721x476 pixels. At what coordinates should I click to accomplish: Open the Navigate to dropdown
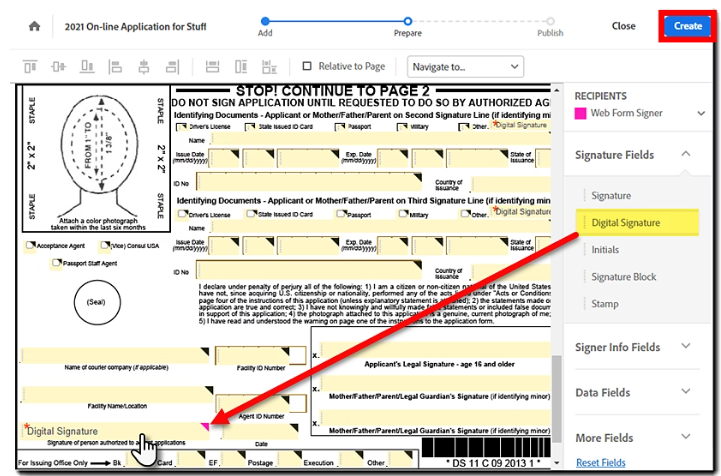pyautogui.click(x=466, y=67)
